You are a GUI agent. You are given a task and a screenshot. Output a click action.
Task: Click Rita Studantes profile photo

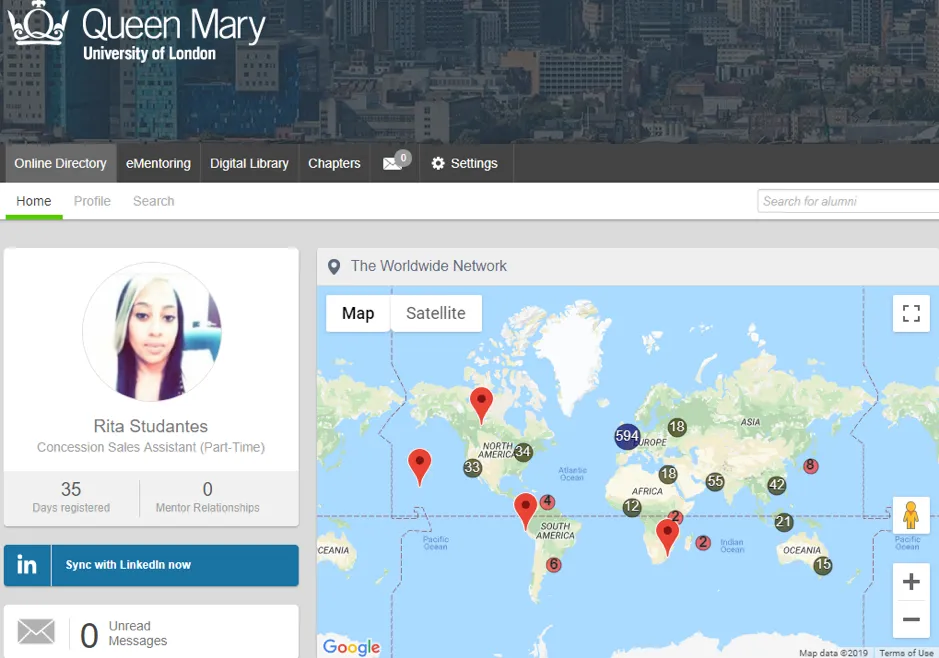152,332
